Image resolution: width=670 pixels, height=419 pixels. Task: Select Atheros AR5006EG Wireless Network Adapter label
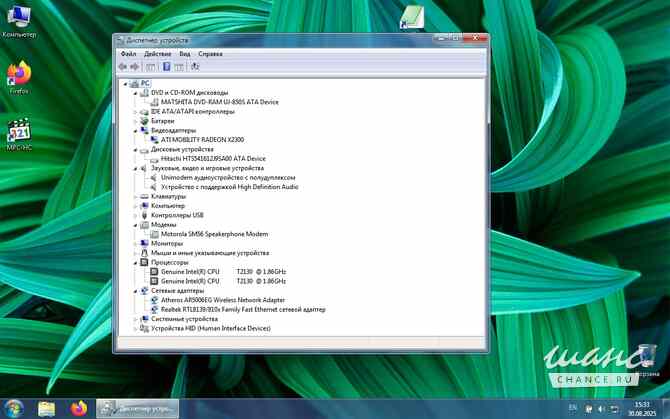point(223,300)
